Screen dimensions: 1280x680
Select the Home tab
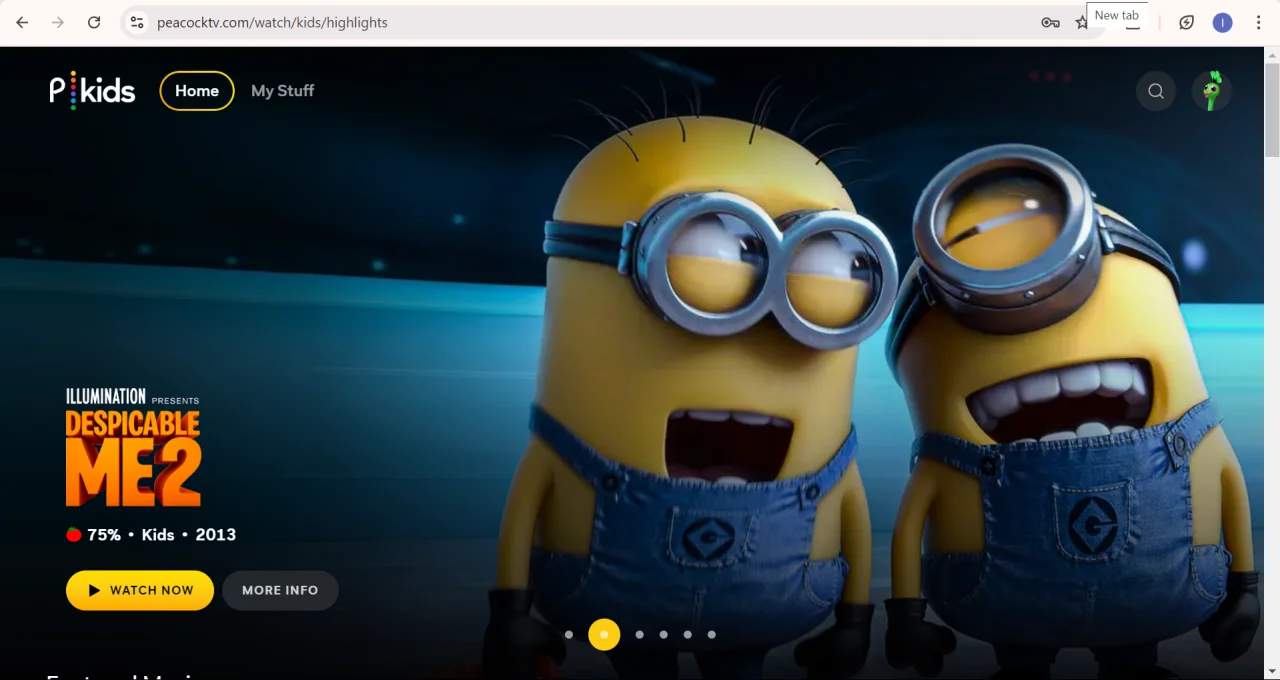[197, 91]
